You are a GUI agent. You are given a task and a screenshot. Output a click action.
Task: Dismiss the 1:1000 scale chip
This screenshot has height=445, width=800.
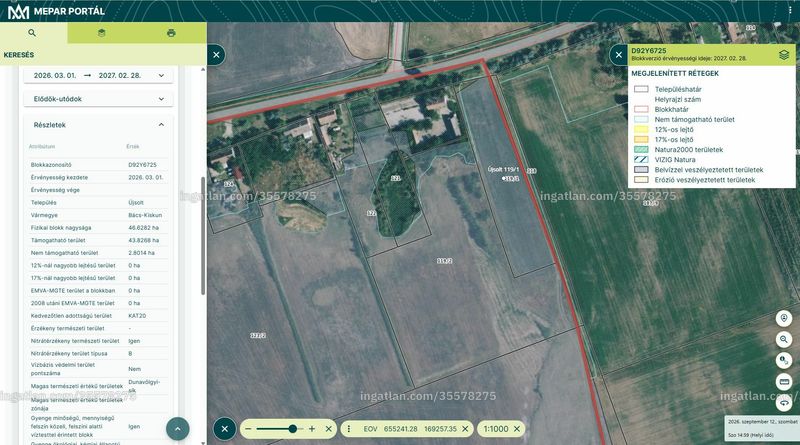coord(517,429)
